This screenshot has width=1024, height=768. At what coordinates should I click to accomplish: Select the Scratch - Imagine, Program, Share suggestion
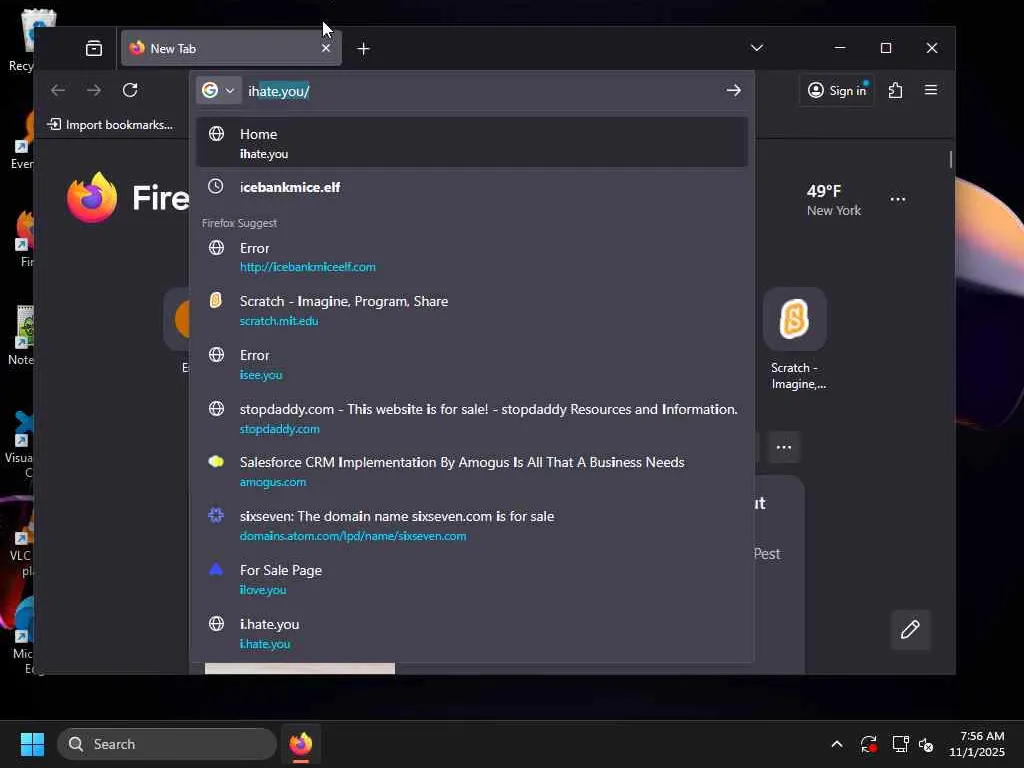point(472,310)
